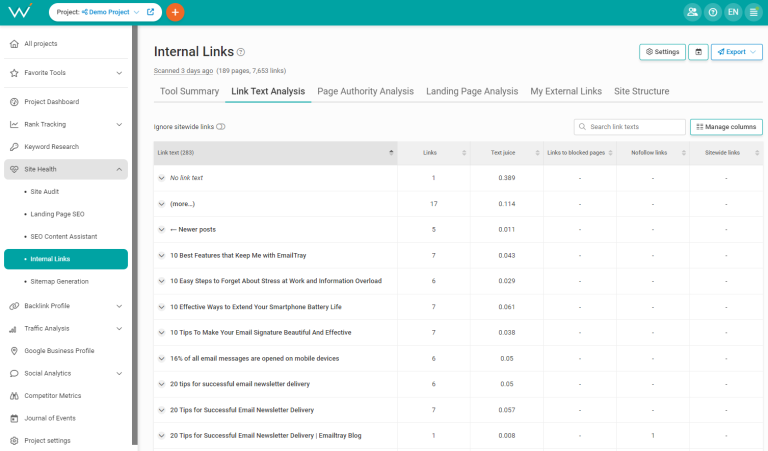The width and height of the screenshot is (768, 451).
Task: Select Link Text Analysis tab
Action: coord(268,92)
